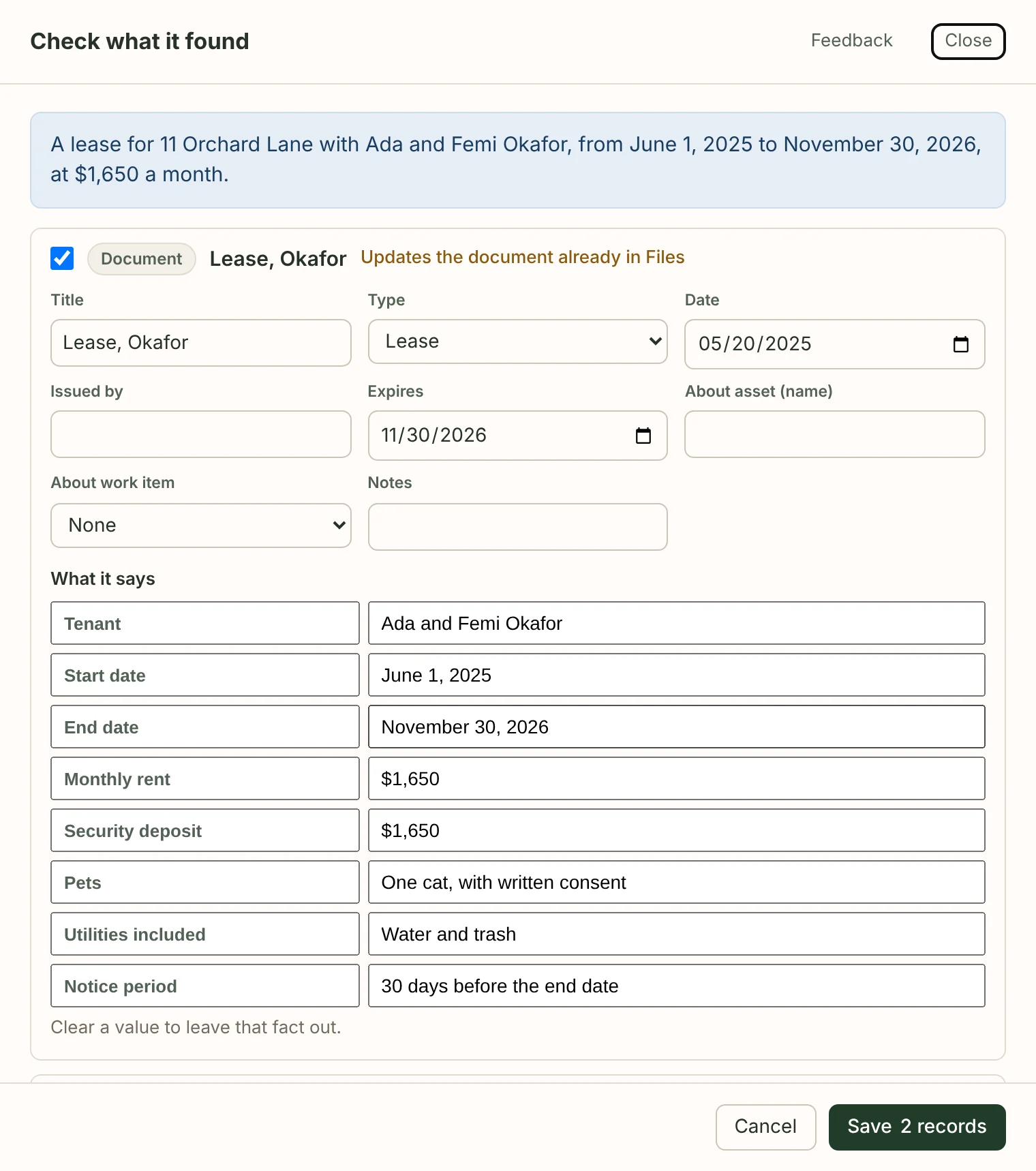Click the 'Check what it found' dialog title

[140, 41]
